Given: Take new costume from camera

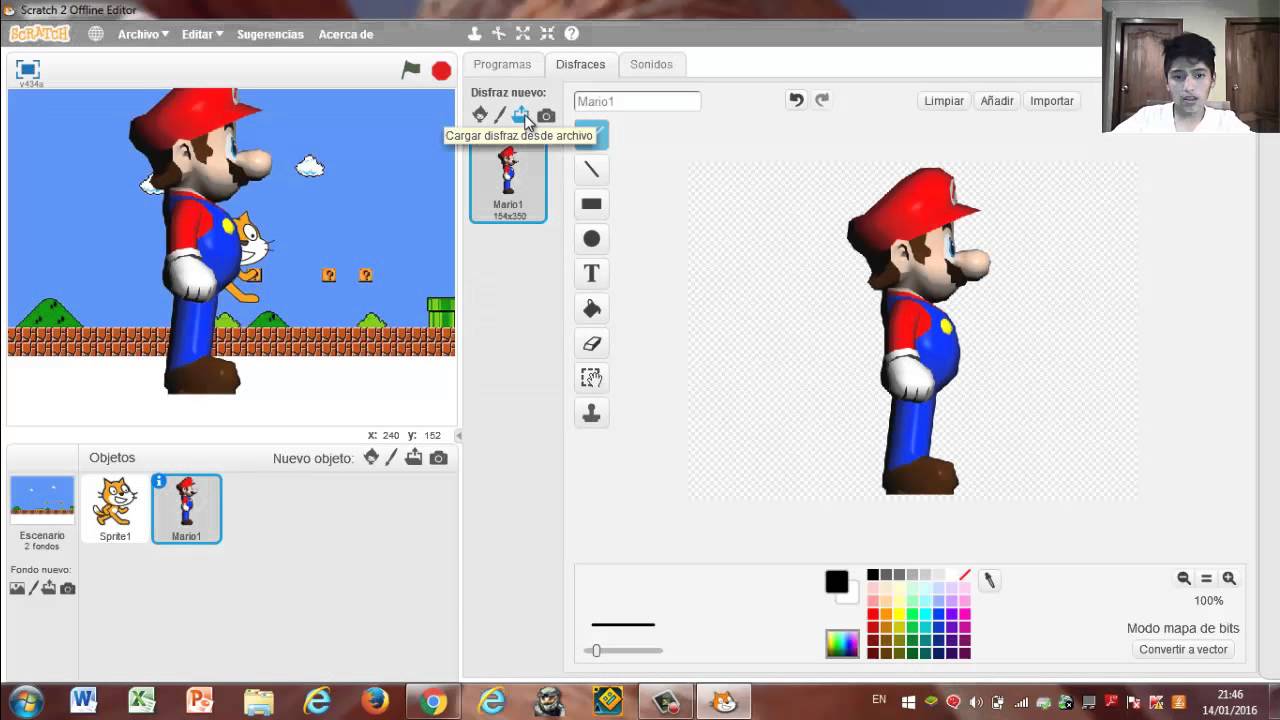Looking at the screenshot, I should tap(546, 116).
